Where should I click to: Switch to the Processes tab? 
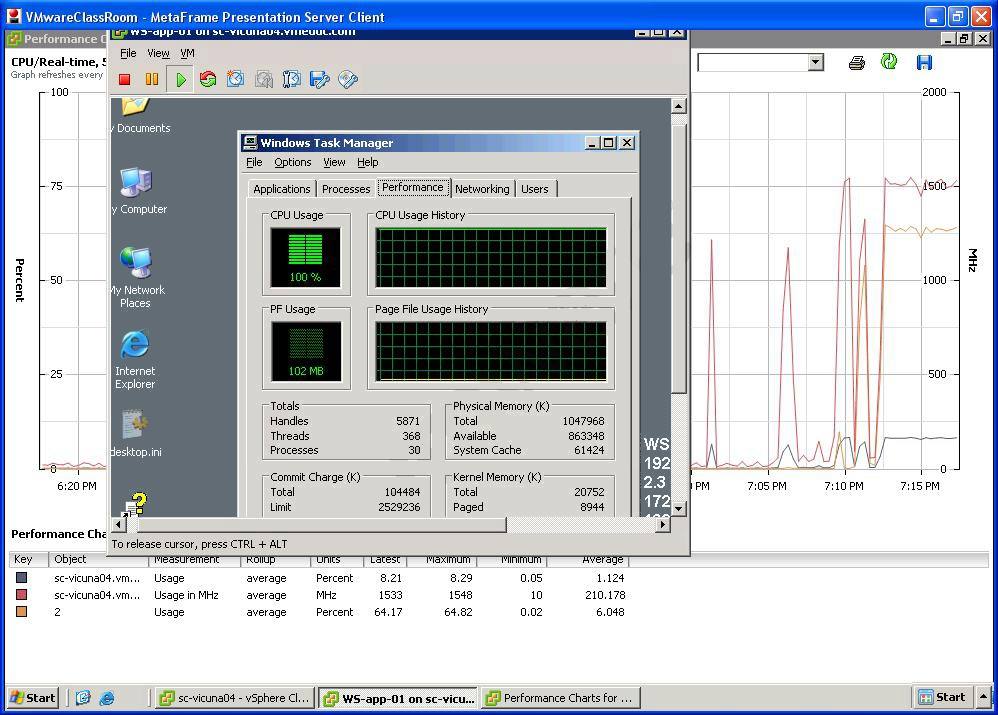tap(346, 189)
